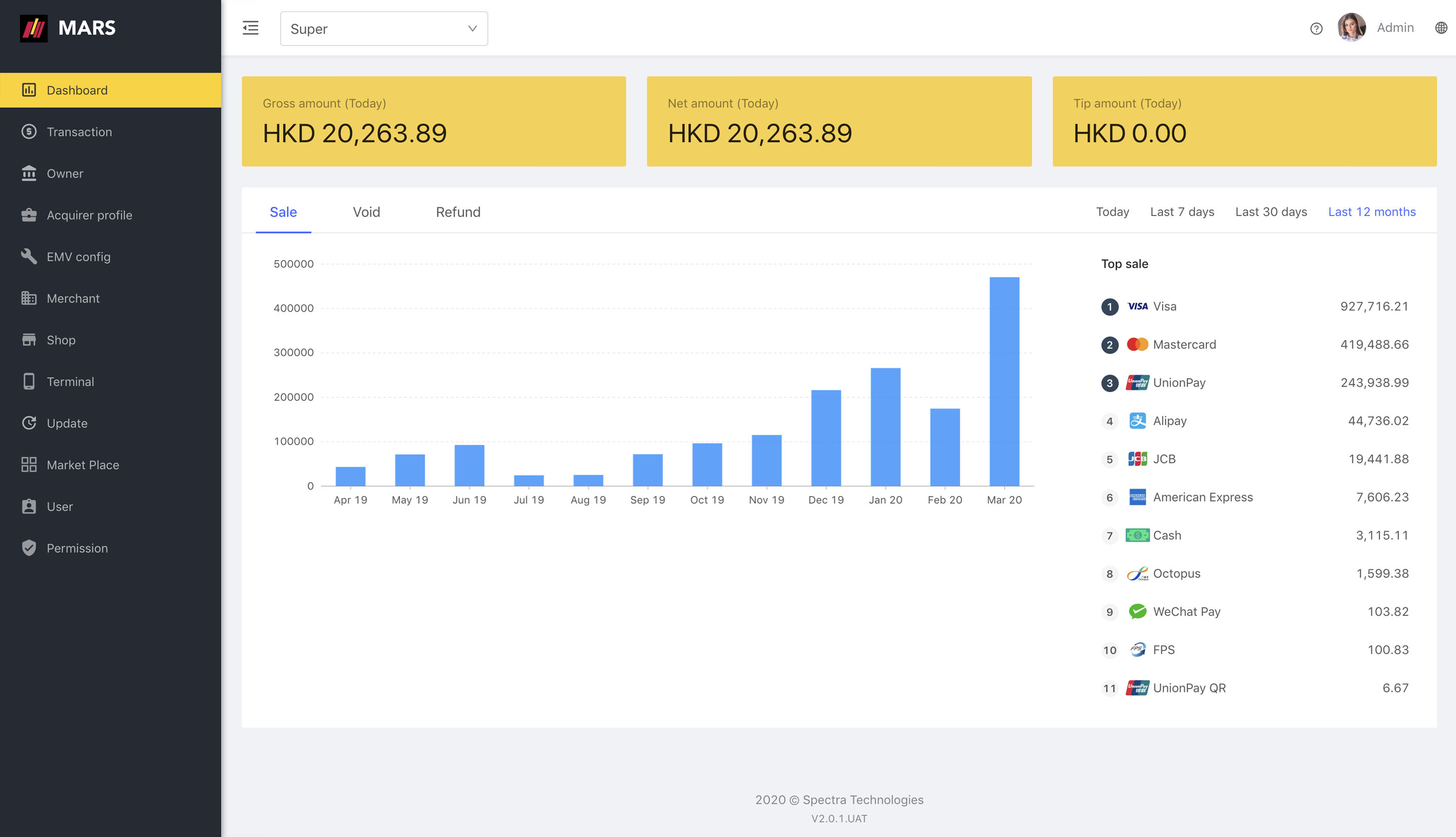
Task: Click the Permission shield icon
Action: (29, 548)
